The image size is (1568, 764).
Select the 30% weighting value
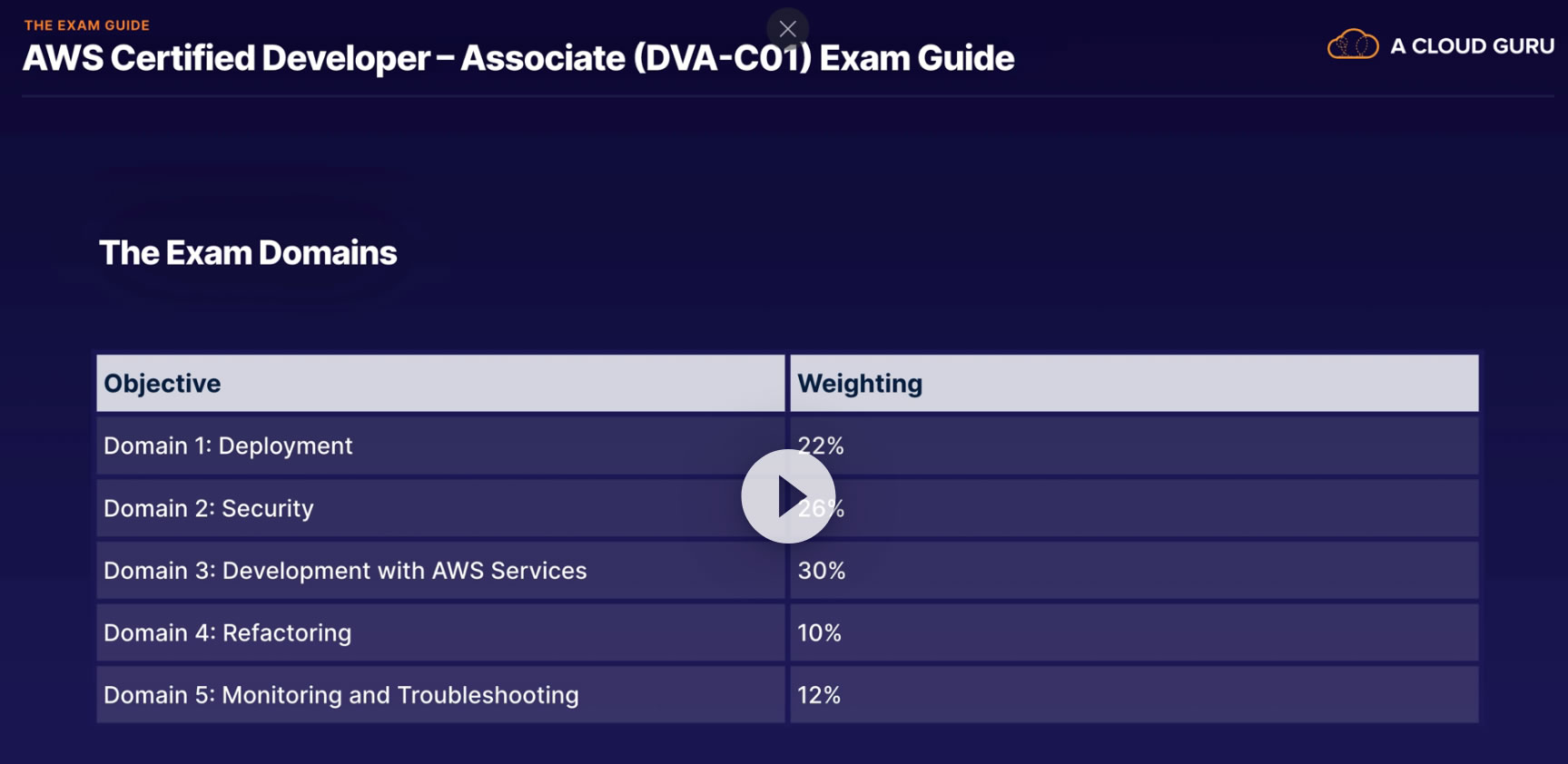(x=821, y=571)
